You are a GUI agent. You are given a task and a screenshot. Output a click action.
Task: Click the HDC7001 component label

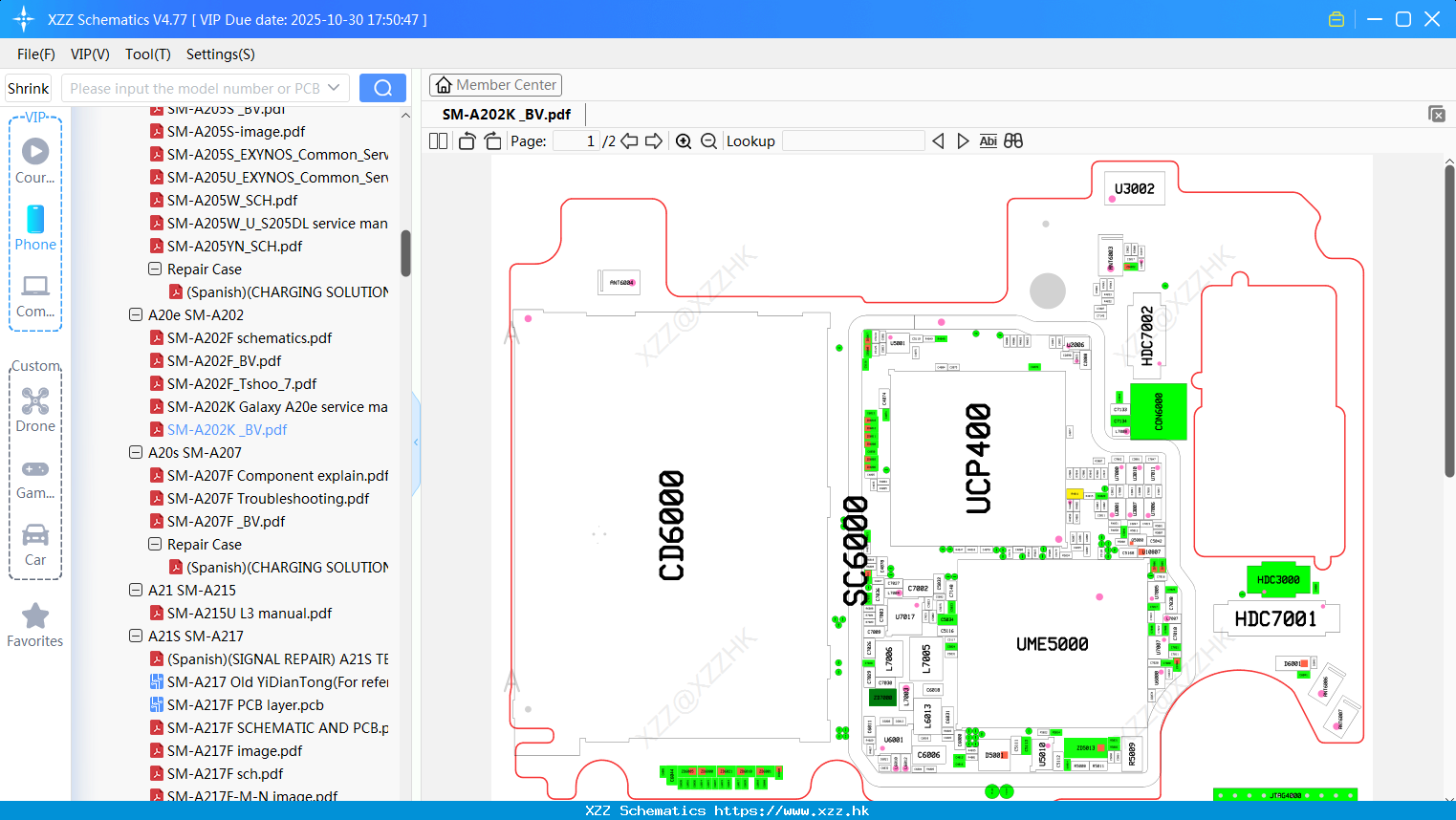click(x=1275, y=618)
